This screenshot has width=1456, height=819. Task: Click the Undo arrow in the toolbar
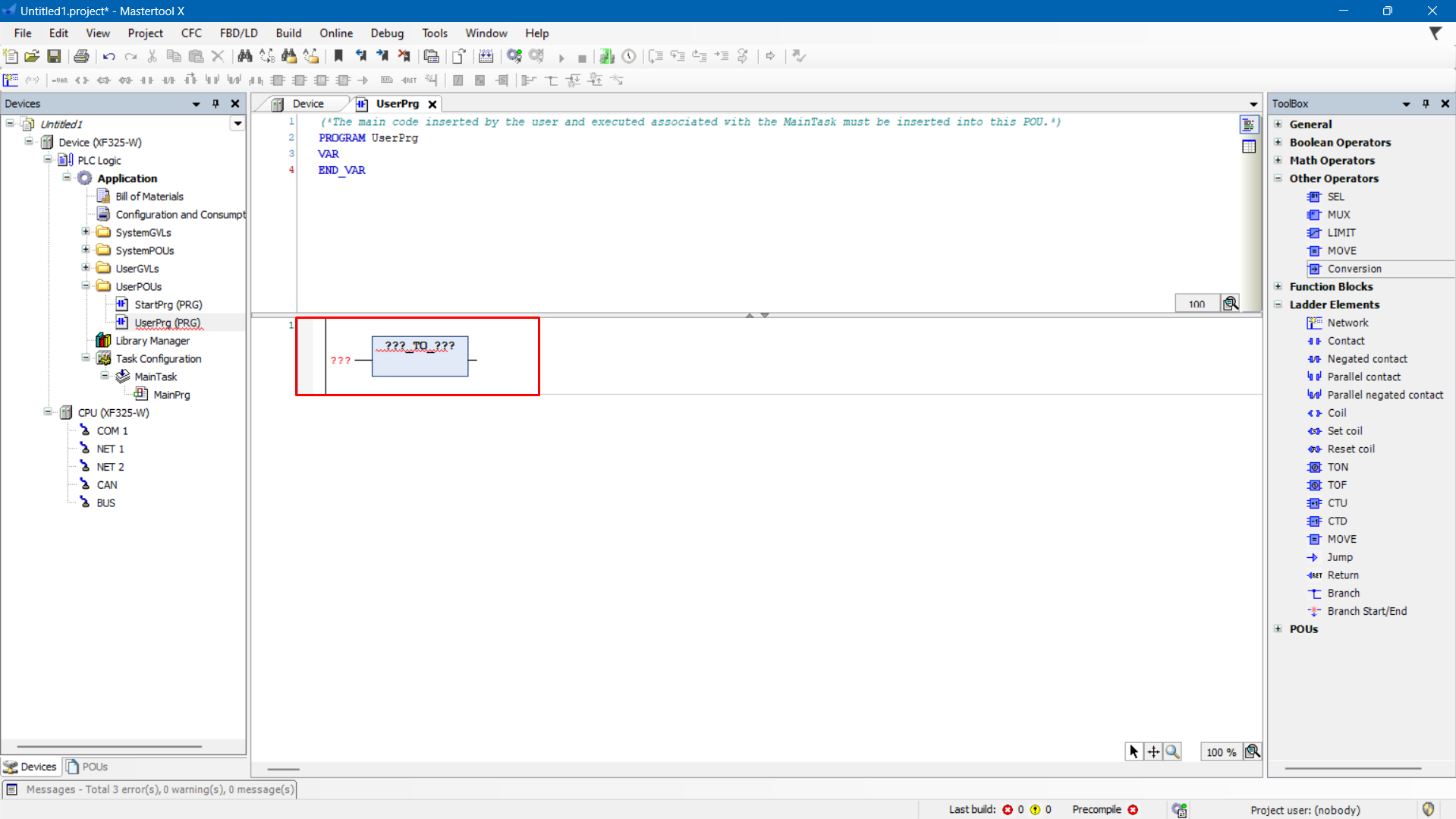pos(109,56)
